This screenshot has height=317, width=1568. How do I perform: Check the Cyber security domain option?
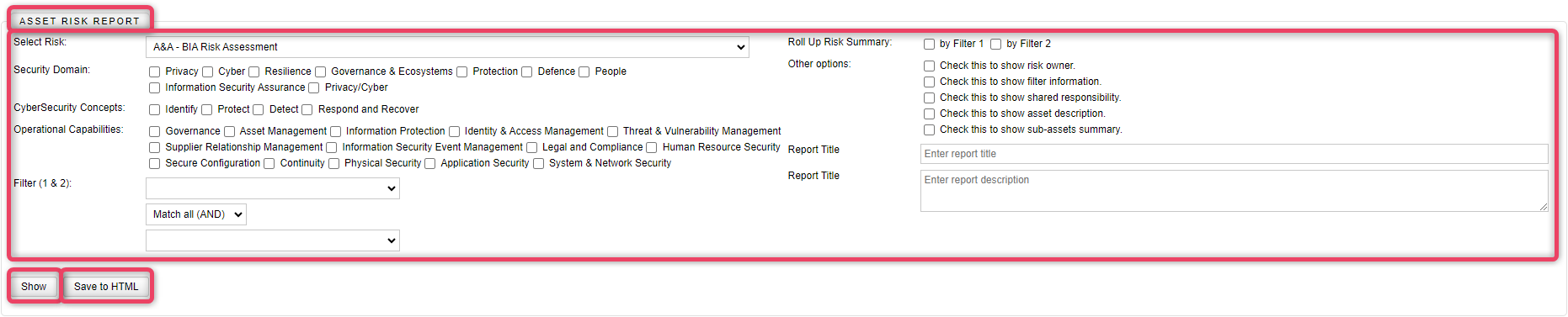(208, 72)
